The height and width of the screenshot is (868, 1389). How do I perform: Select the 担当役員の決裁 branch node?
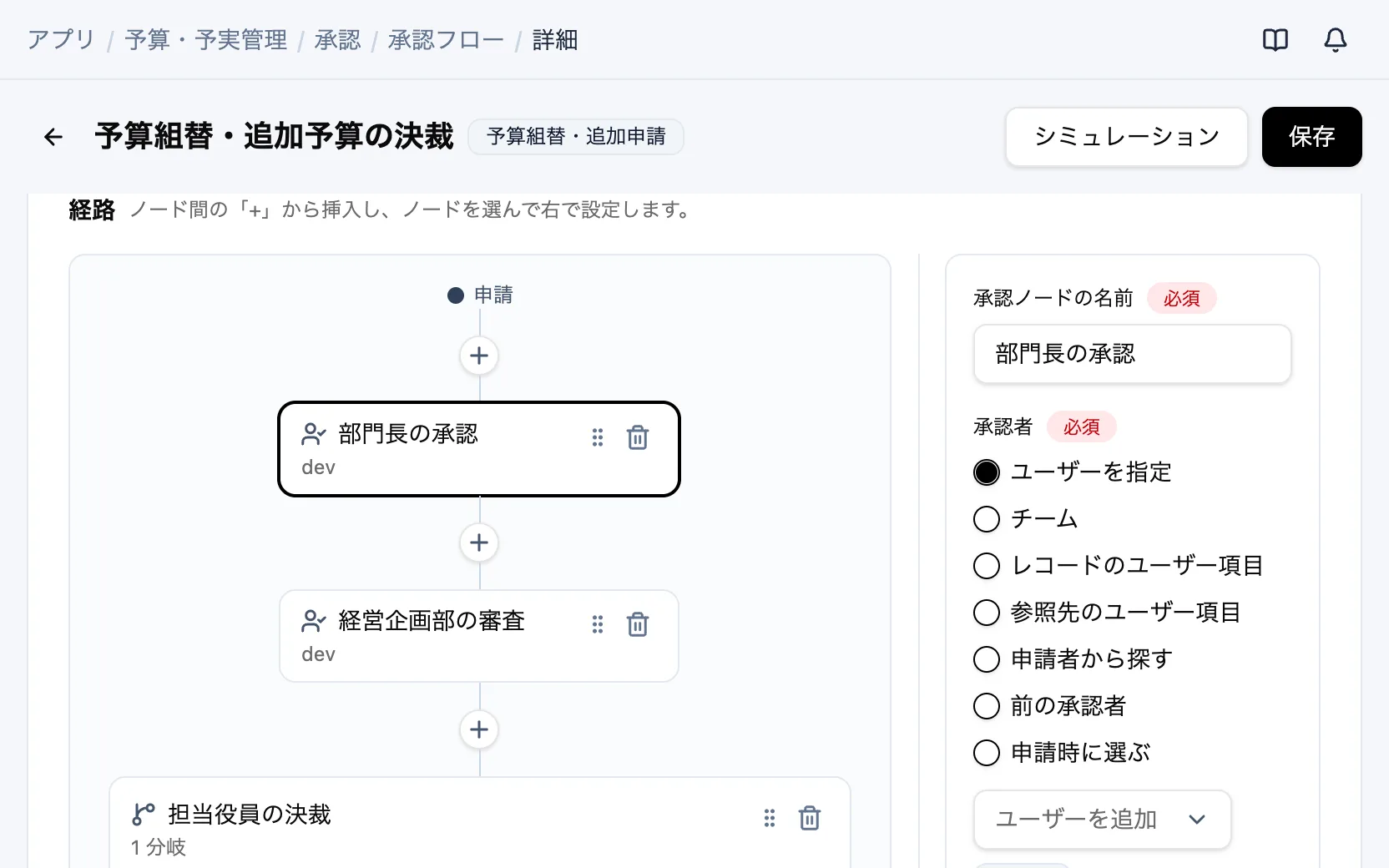(x=479, y=823)
